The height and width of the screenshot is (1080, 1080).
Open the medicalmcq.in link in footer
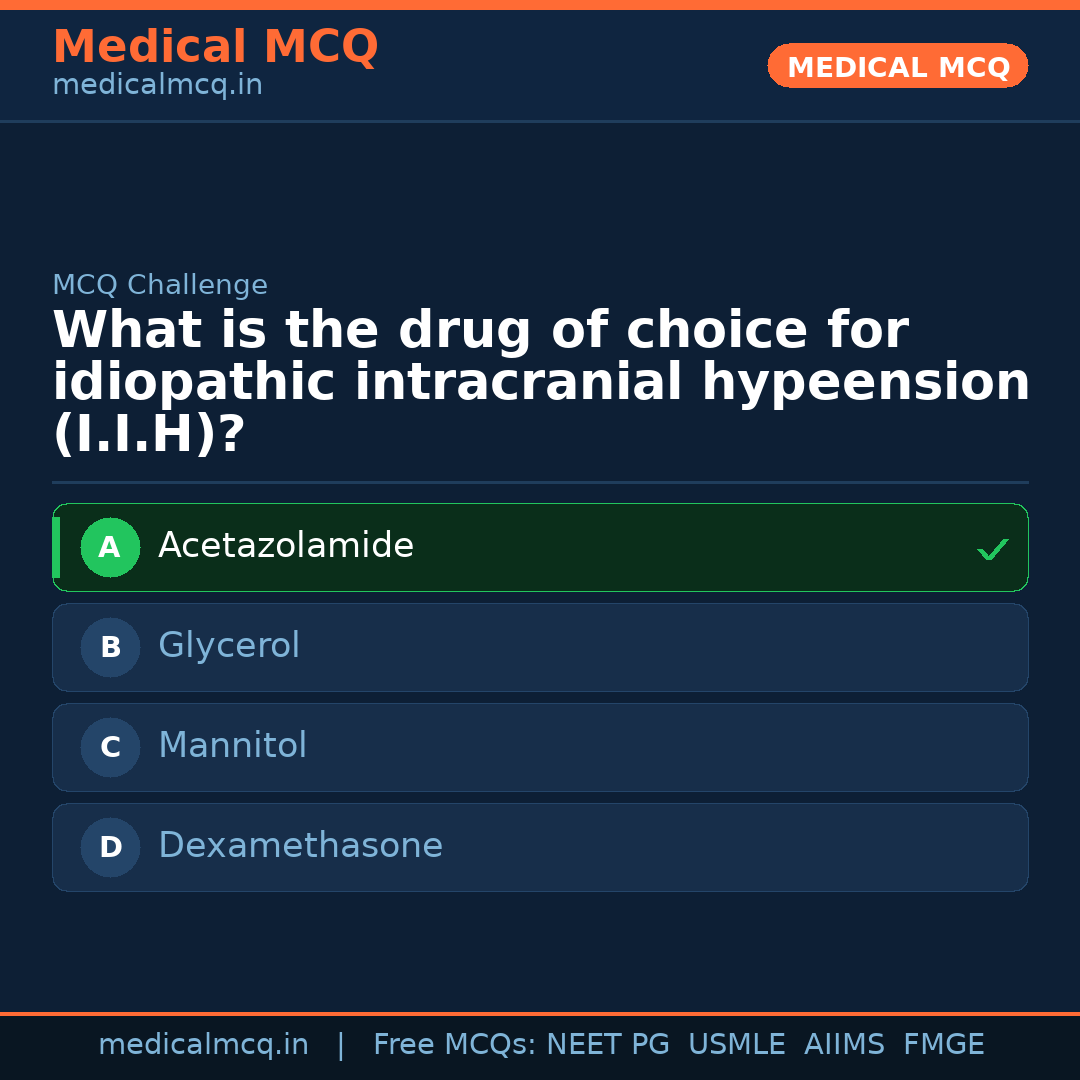click(203, 1045)
